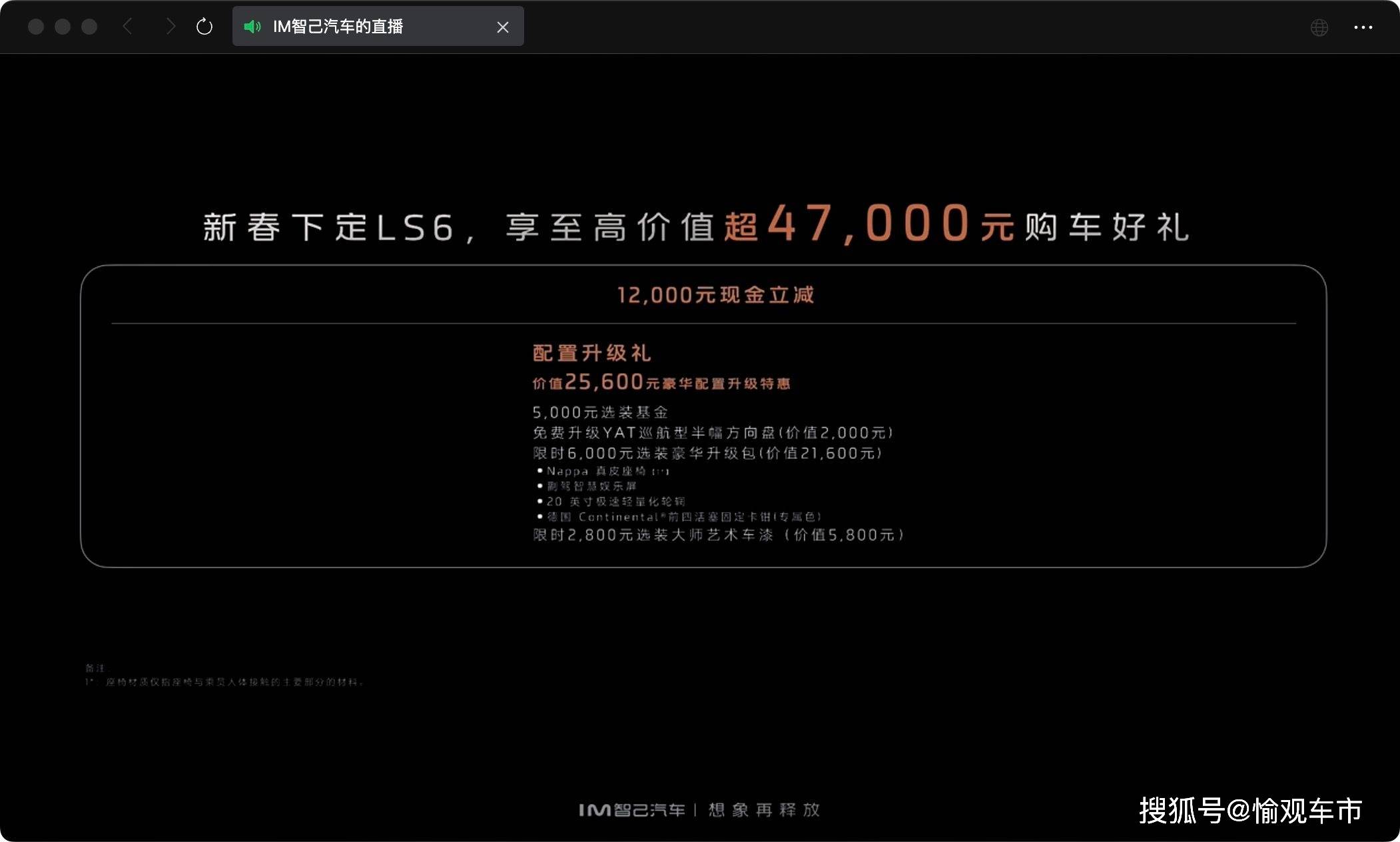Reload the page with the refresh icon
Viewport: 1400px width, 842px height.
click(x=204, y=27)
